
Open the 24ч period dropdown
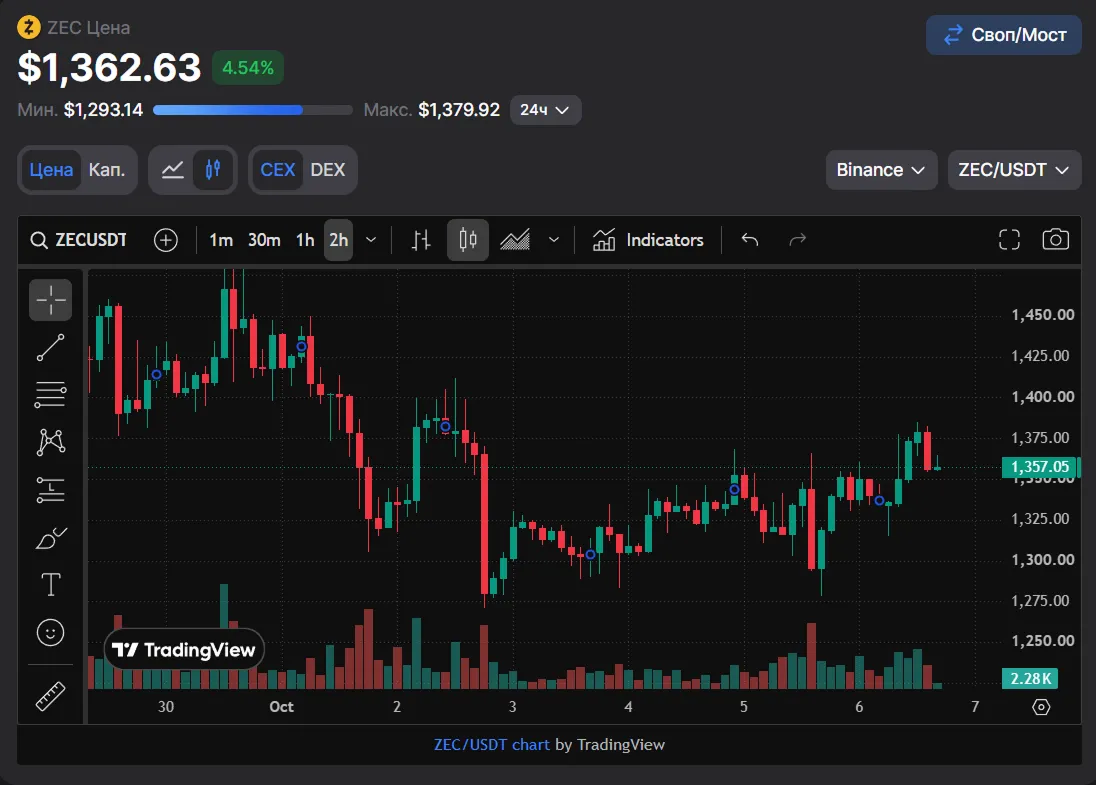coord(545,110)
